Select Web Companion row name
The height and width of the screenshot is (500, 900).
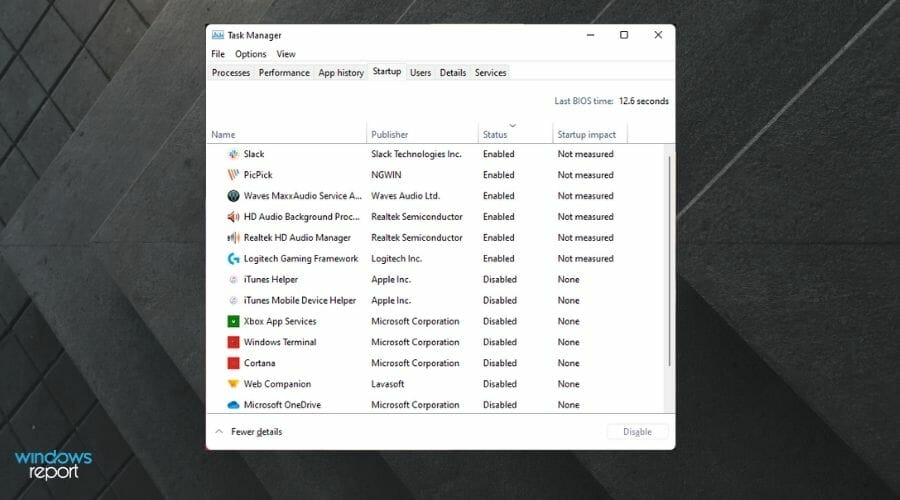277,384
